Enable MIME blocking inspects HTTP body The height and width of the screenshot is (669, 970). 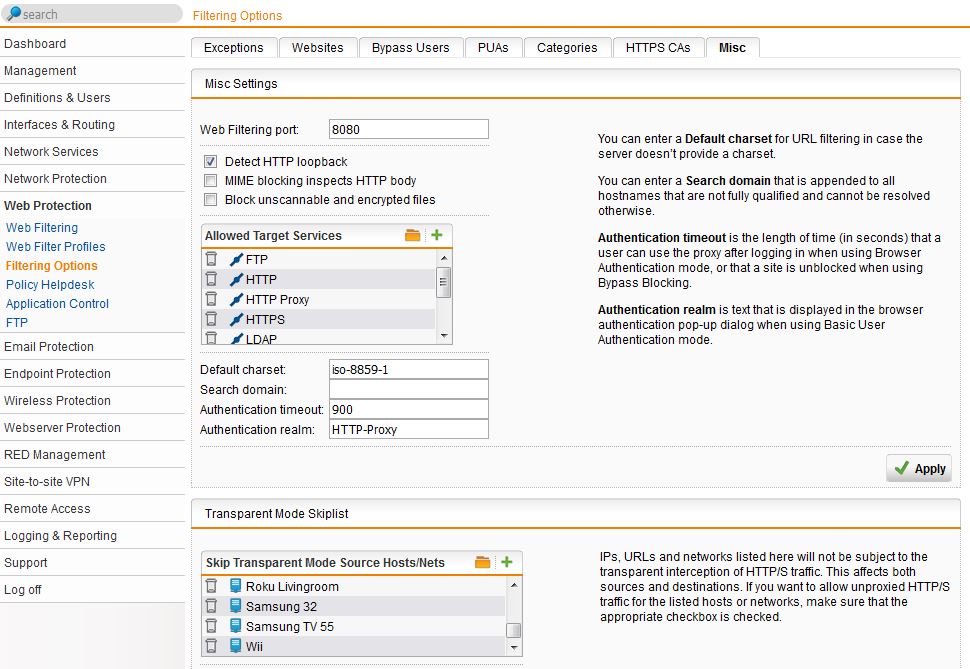211,181
